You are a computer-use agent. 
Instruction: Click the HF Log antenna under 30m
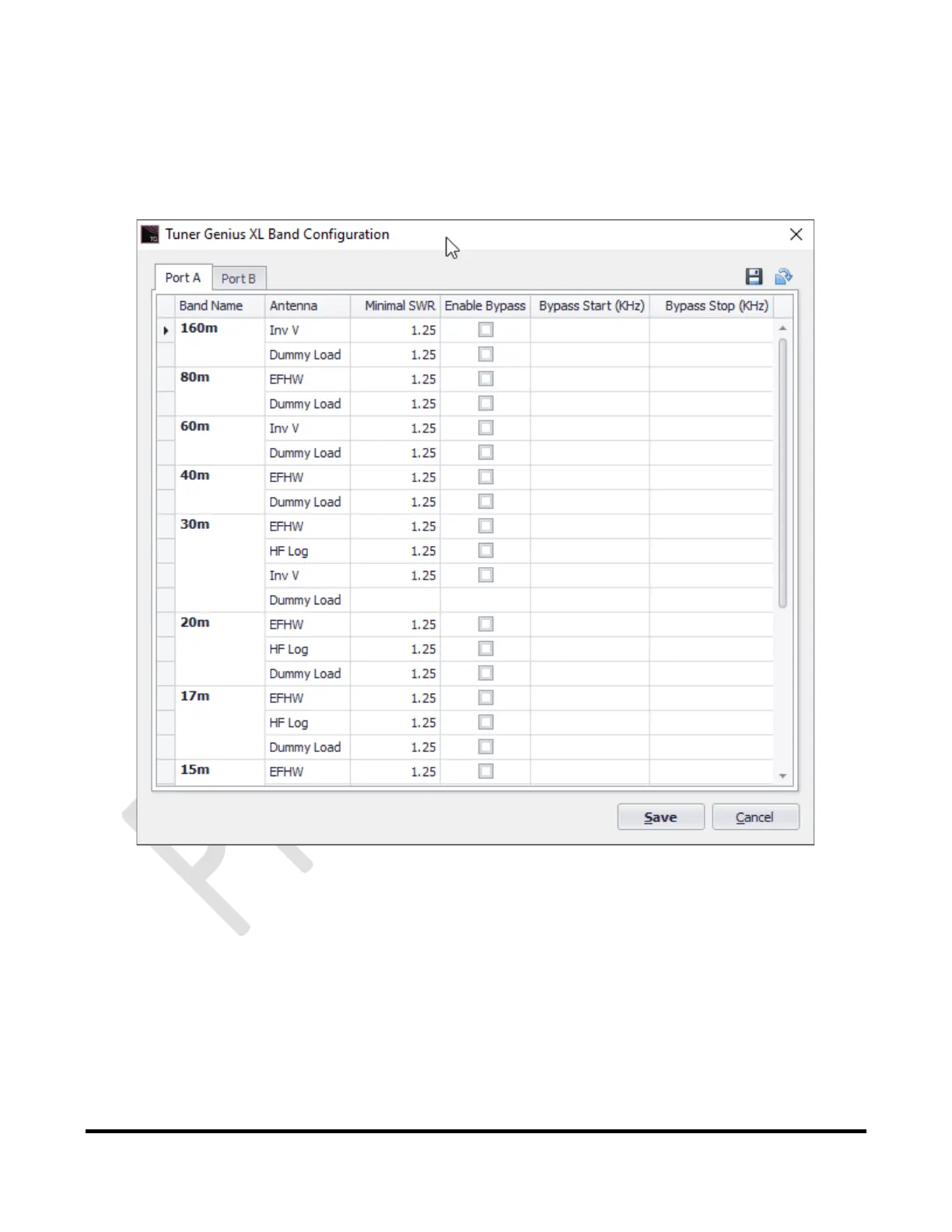[308, 551]
